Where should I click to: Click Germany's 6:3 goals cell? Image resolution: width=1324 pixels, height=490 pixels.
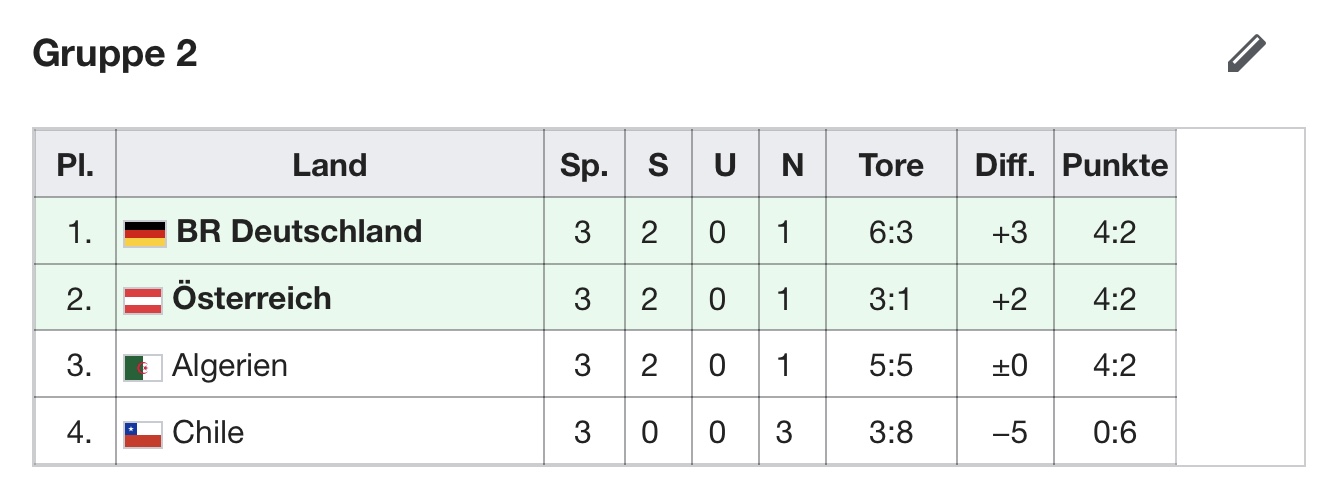(890, 232)
